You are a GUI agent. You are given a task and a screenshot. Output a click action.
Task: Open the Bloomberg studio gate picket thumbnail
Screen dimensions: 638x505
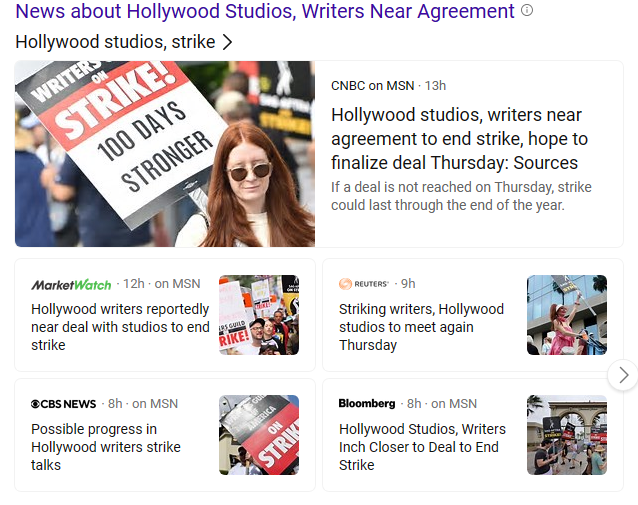coord(567,435)
